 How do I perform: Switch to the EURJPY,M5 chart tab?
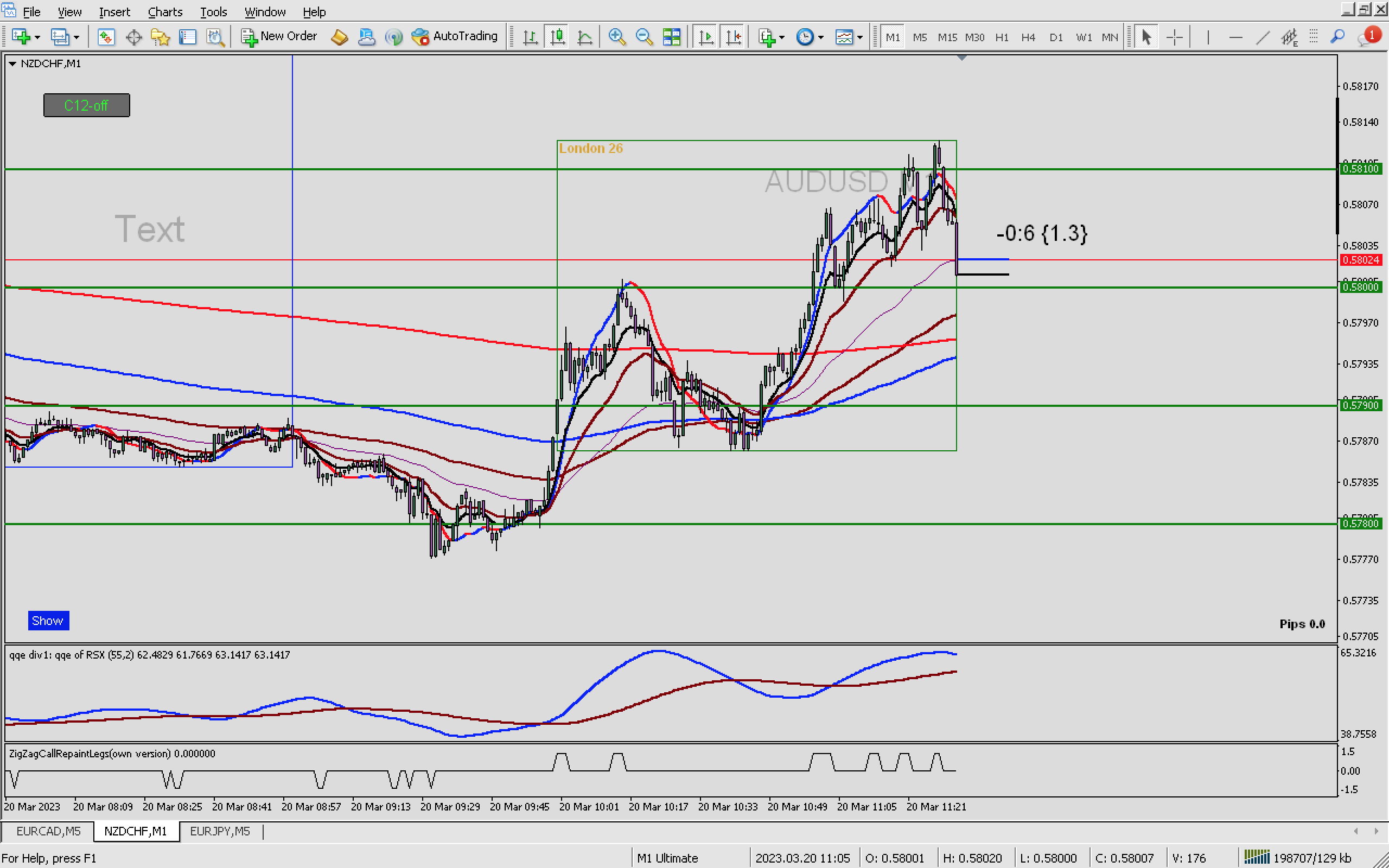pyautogui.click(x=220, y=831)
